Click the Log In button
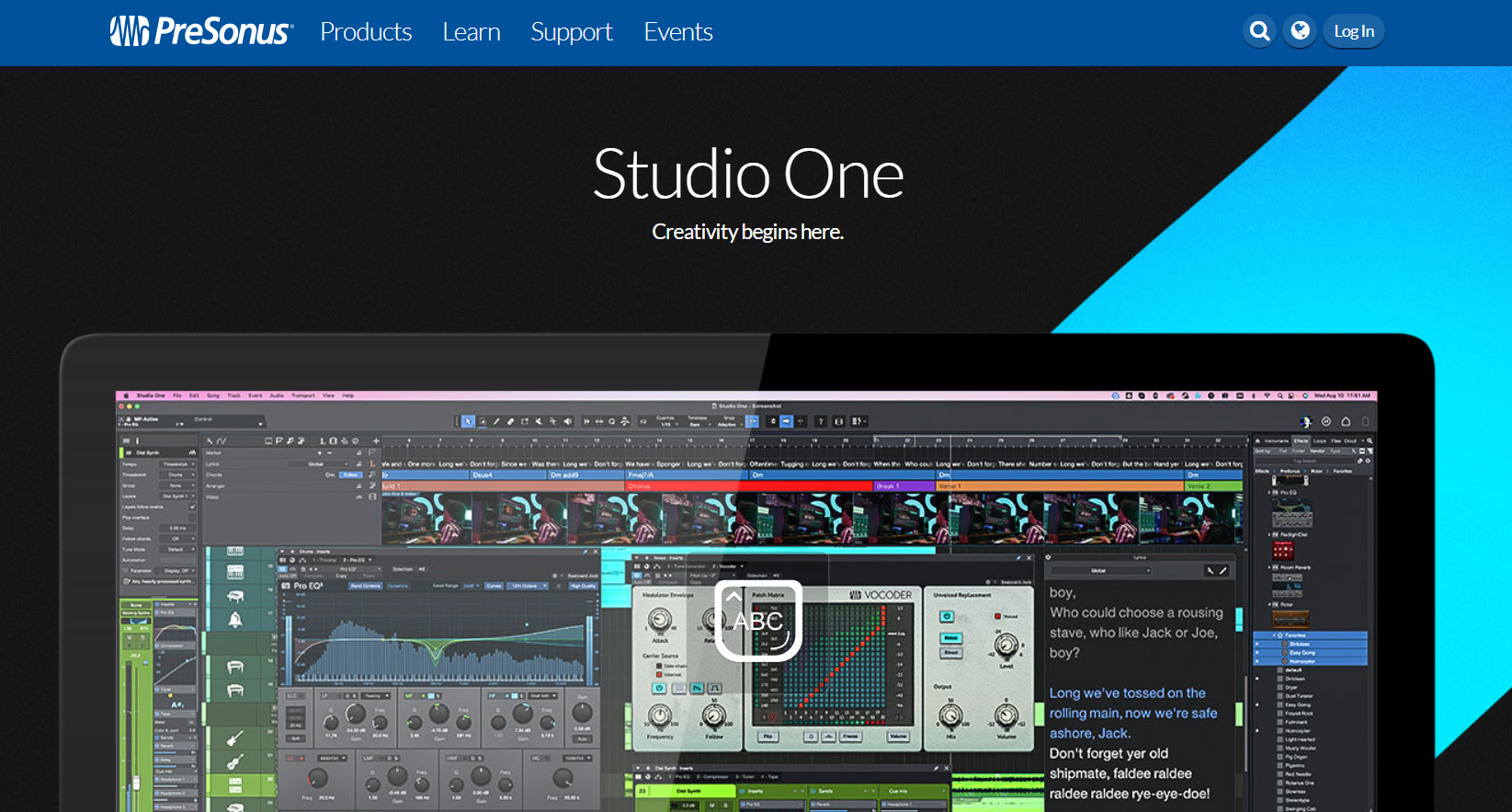 [1353, 31]
